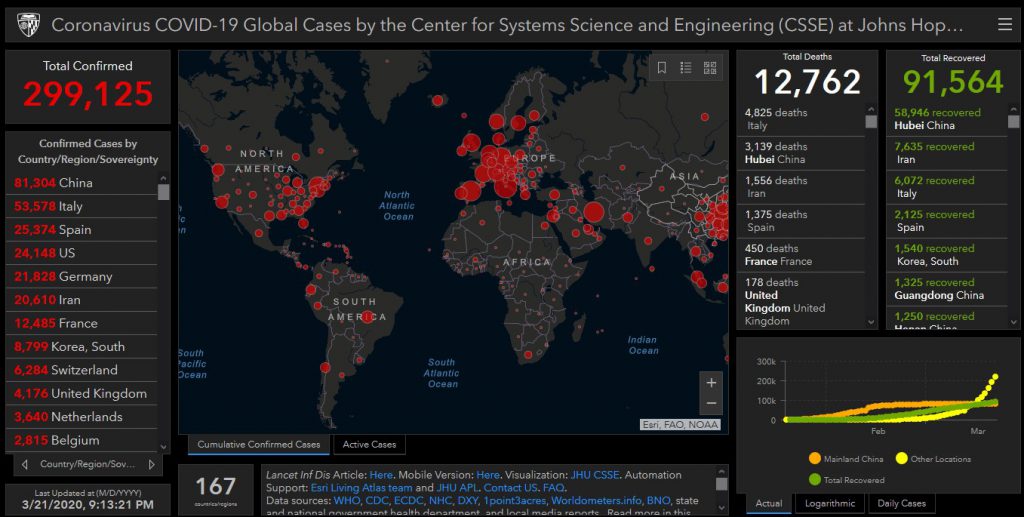Click scroll up arrow in recovered list
Viewport: 1024px width, 517px height.
tap(1013, 108)
